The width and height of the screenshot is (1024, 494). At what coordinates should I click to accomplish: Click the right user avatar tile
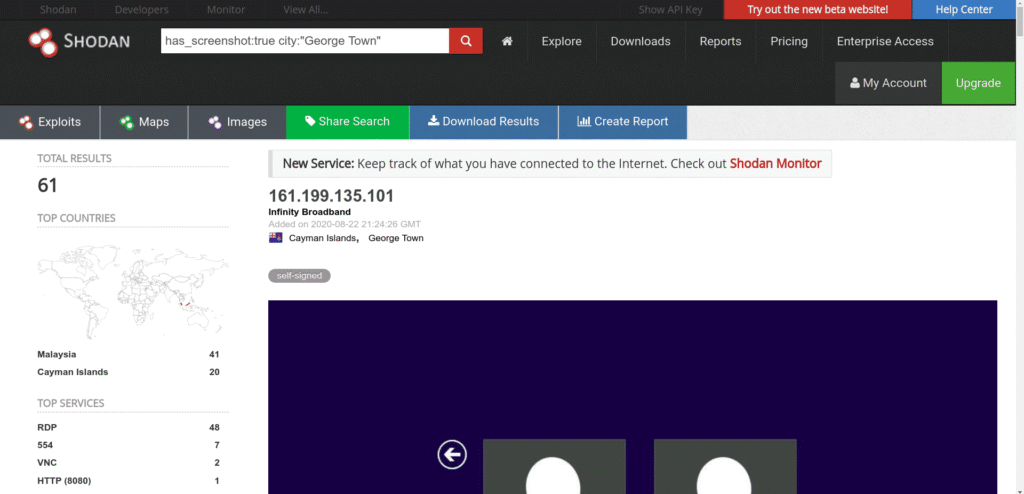725,467
